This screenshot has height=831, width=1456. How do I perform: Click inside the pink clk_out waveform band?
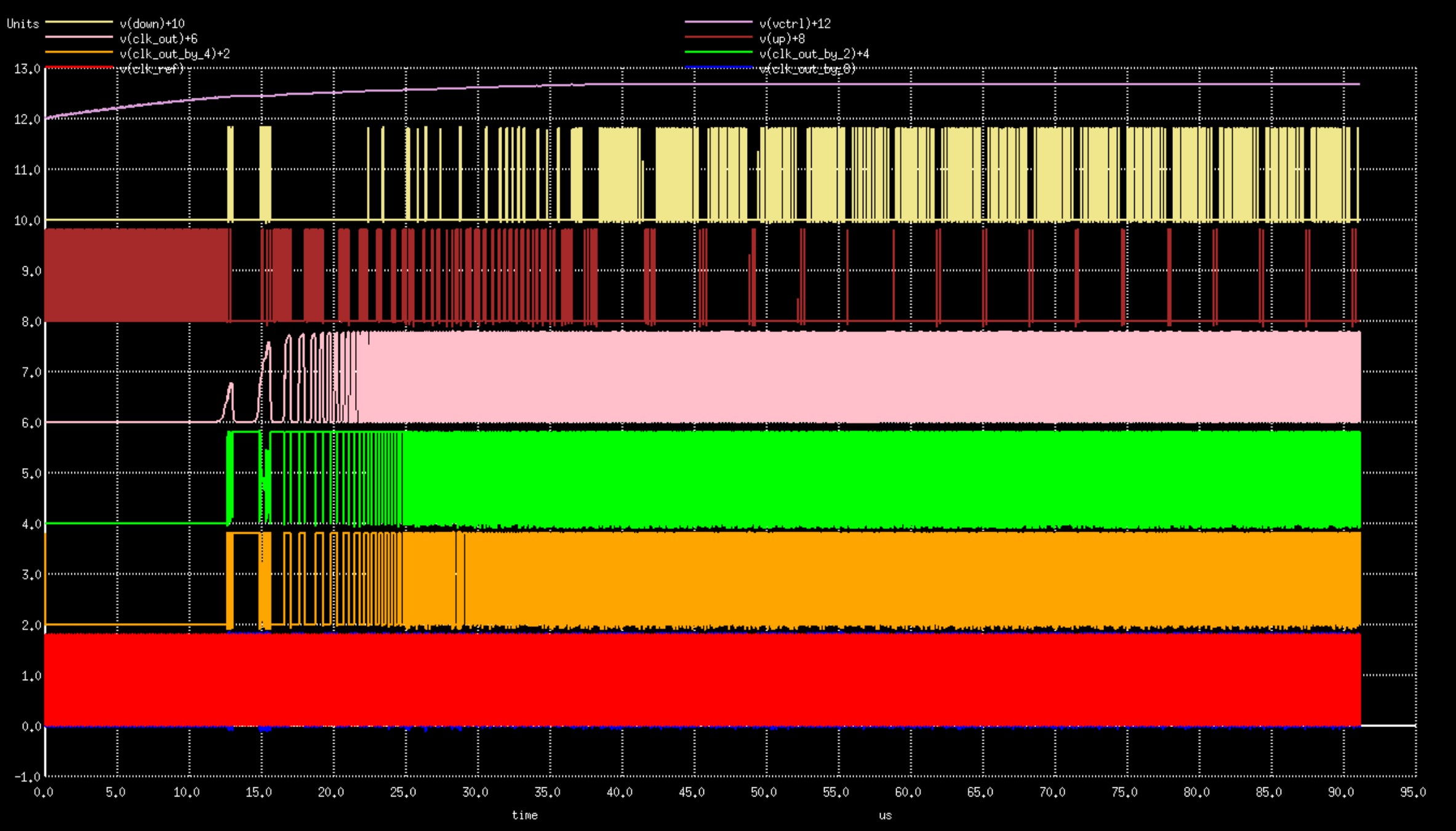(x=862, y=376)
